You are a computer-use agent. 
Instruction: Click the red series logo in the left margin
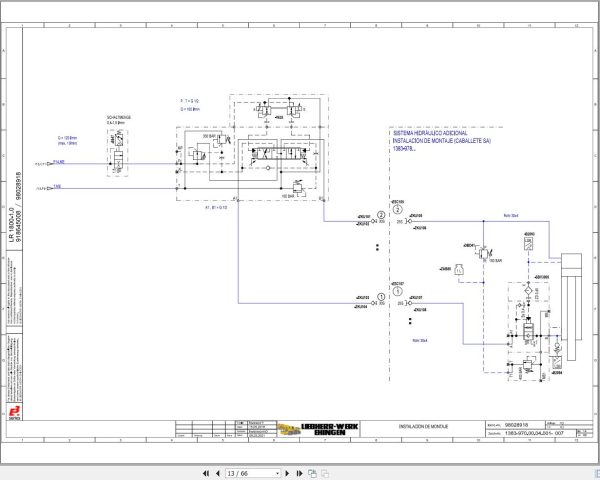[x=15, y=413]
